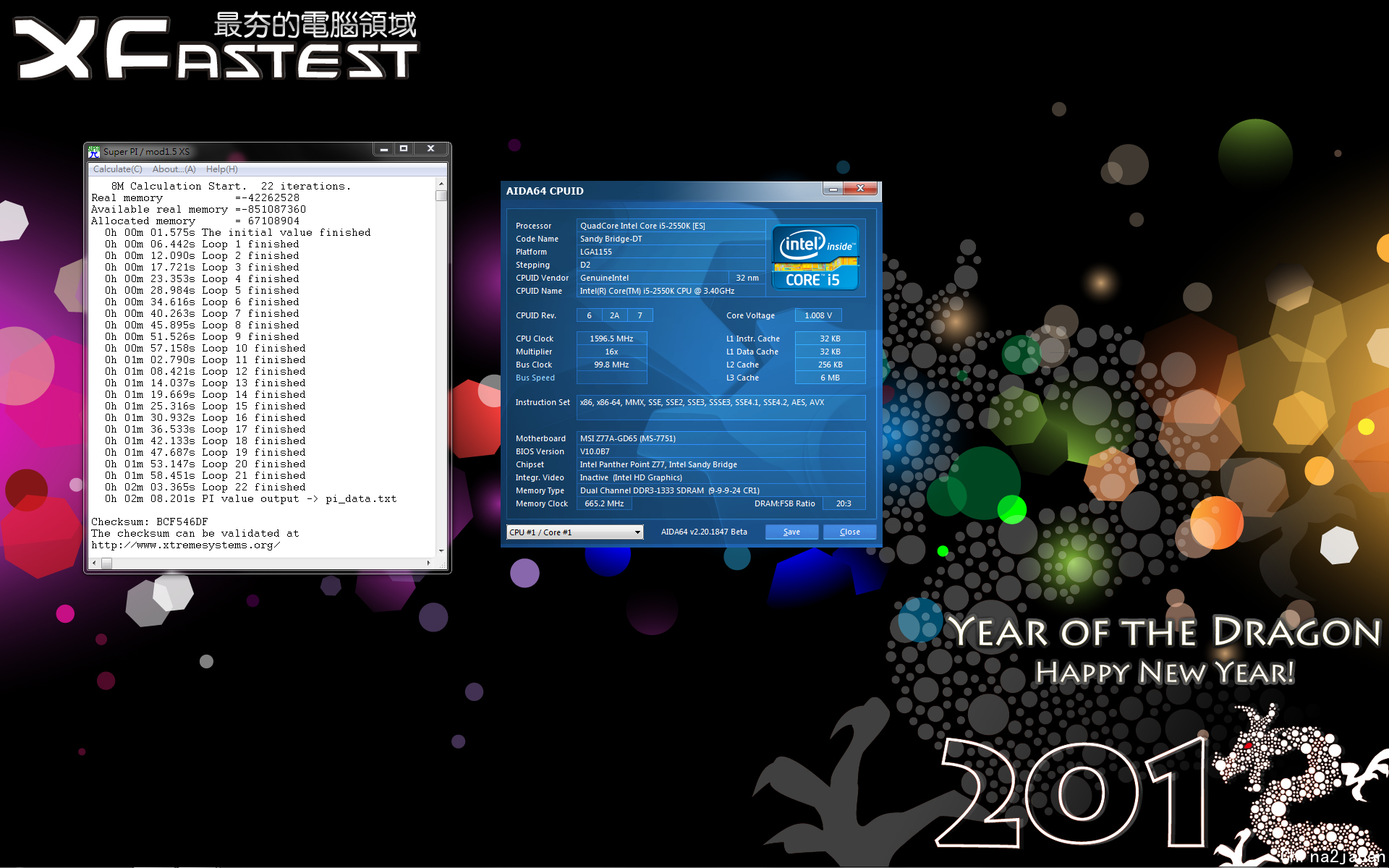Click the Code Name value Sandy Bridge-DT
The width and height of the screenshot is (1389, 868).
click(671, 239)
